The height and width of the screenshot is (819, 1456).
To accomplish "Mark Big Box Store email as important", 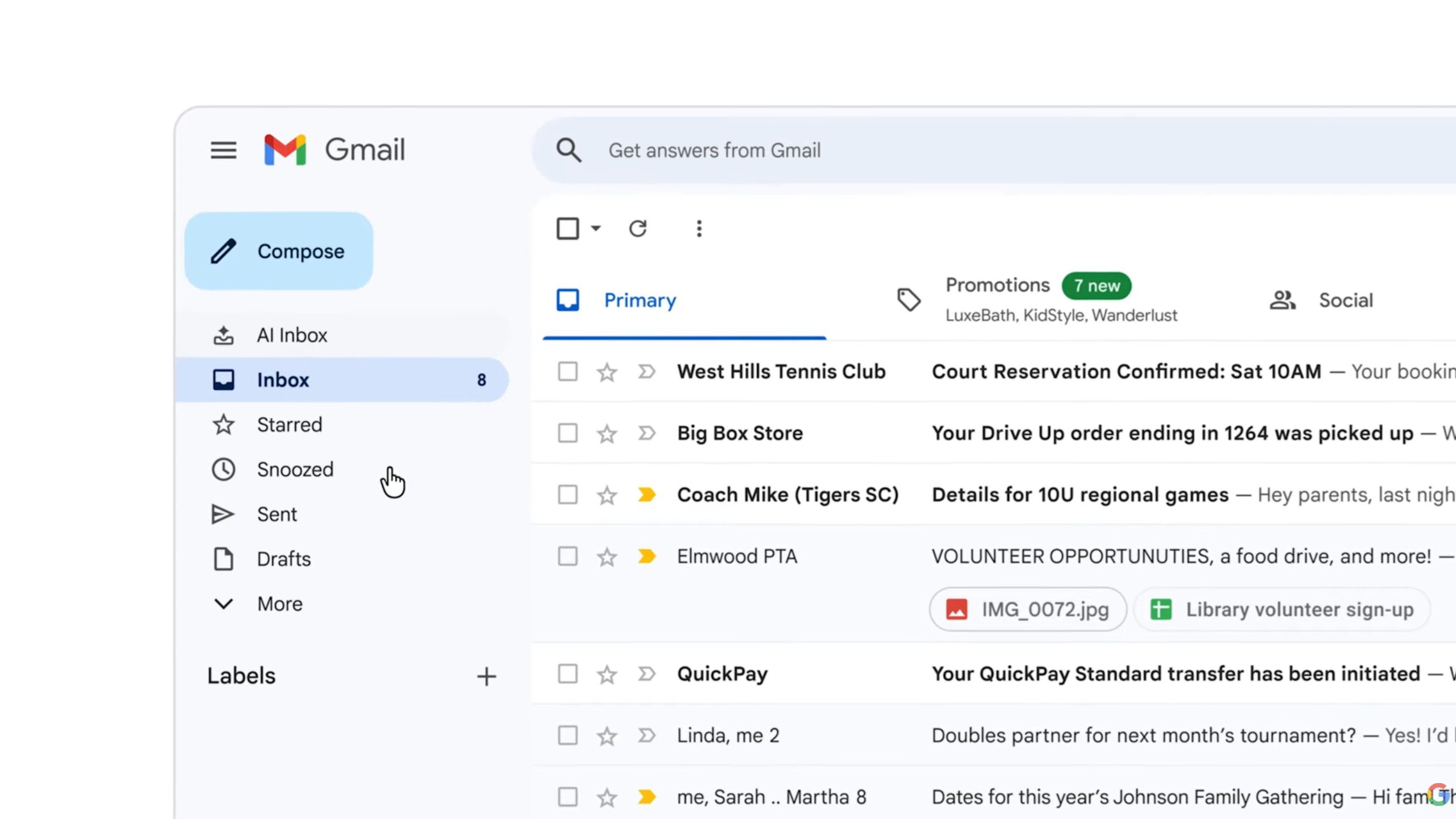I will point(646,434).
